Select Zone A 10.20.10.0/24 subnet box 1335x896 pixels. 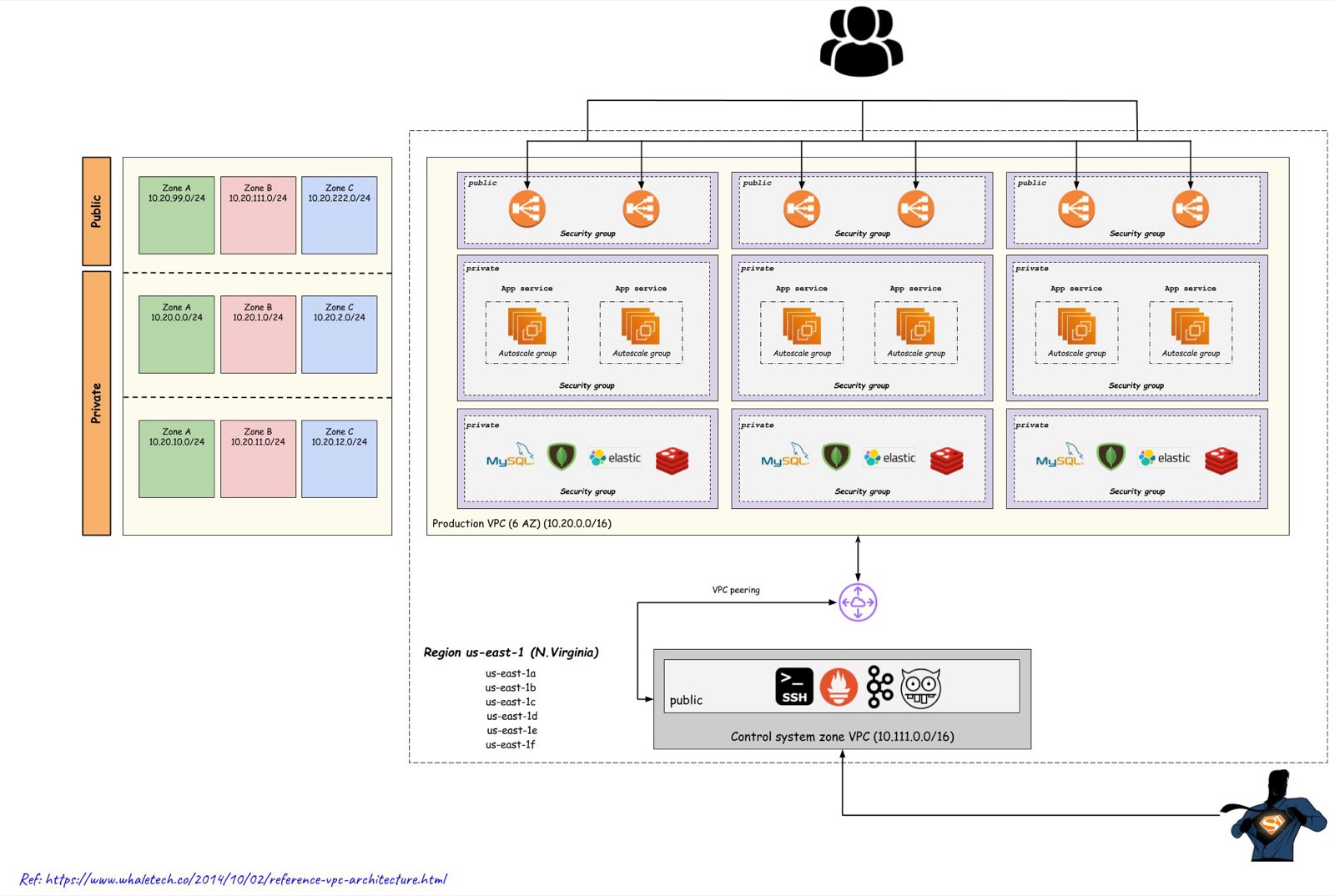point(176,459)
